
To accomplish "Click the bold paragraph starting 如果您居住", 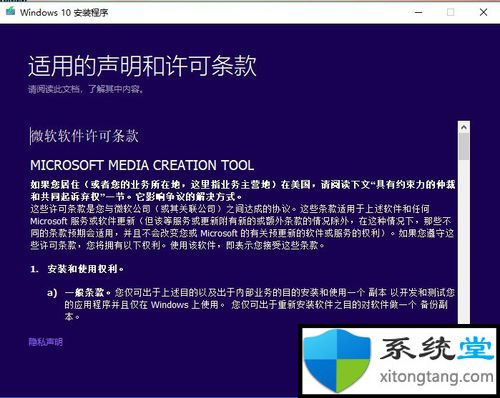I will (x=243, y=191).
